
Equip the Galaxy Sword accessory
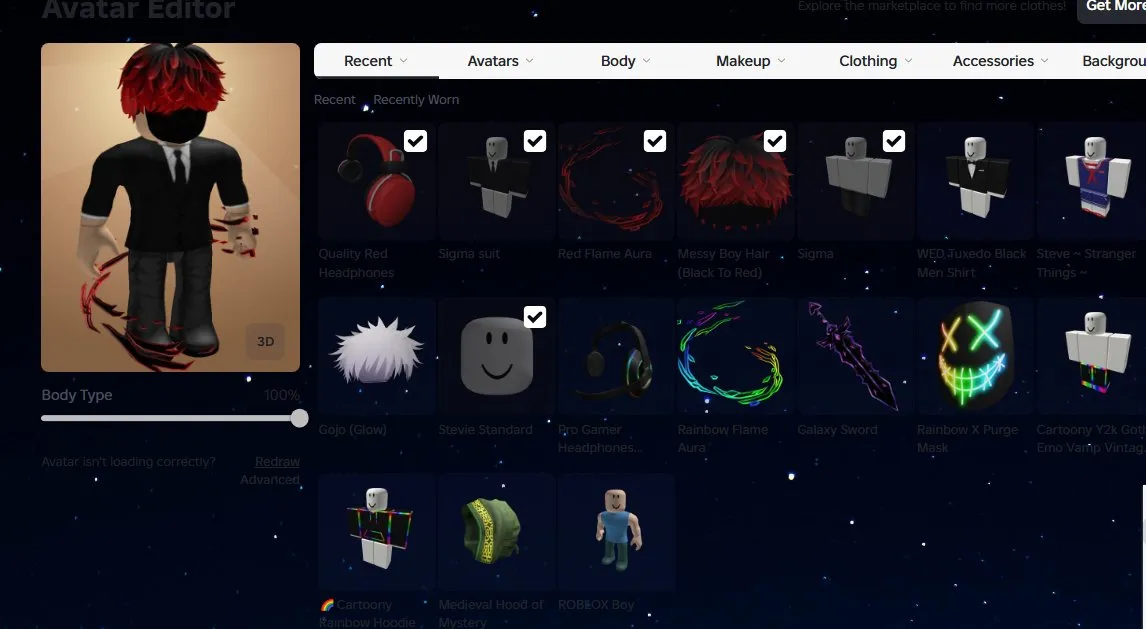856,357
